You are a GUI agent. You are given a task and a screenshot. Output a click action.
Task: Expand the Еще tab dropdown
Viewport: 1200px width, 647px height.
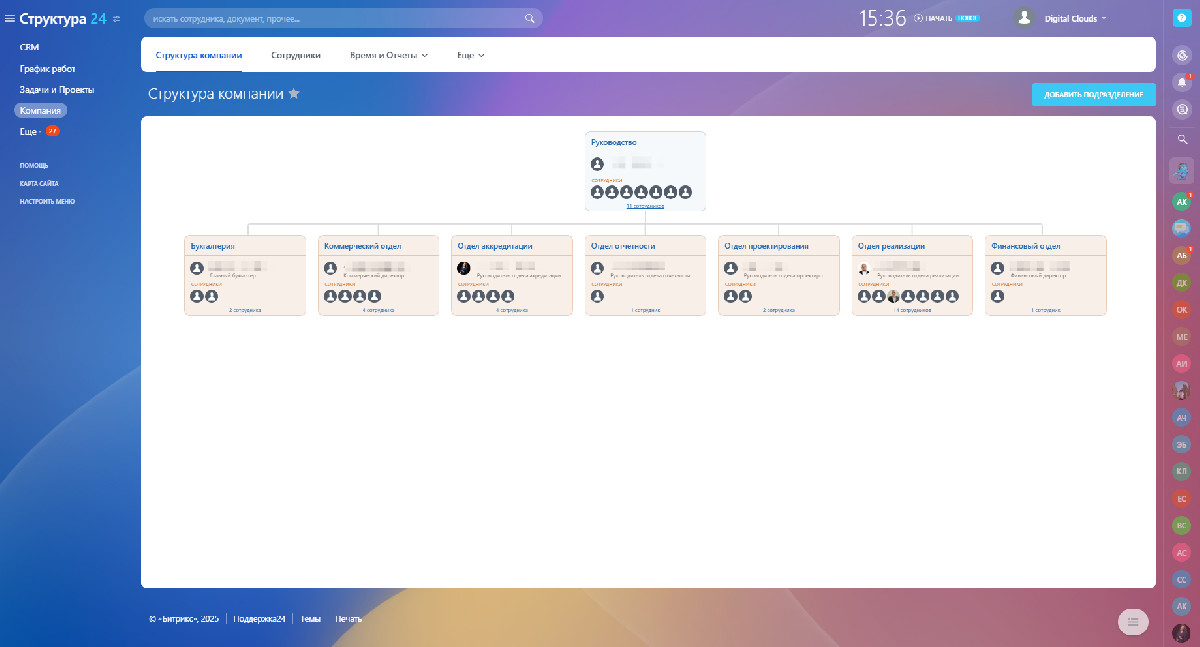[470, 55]
